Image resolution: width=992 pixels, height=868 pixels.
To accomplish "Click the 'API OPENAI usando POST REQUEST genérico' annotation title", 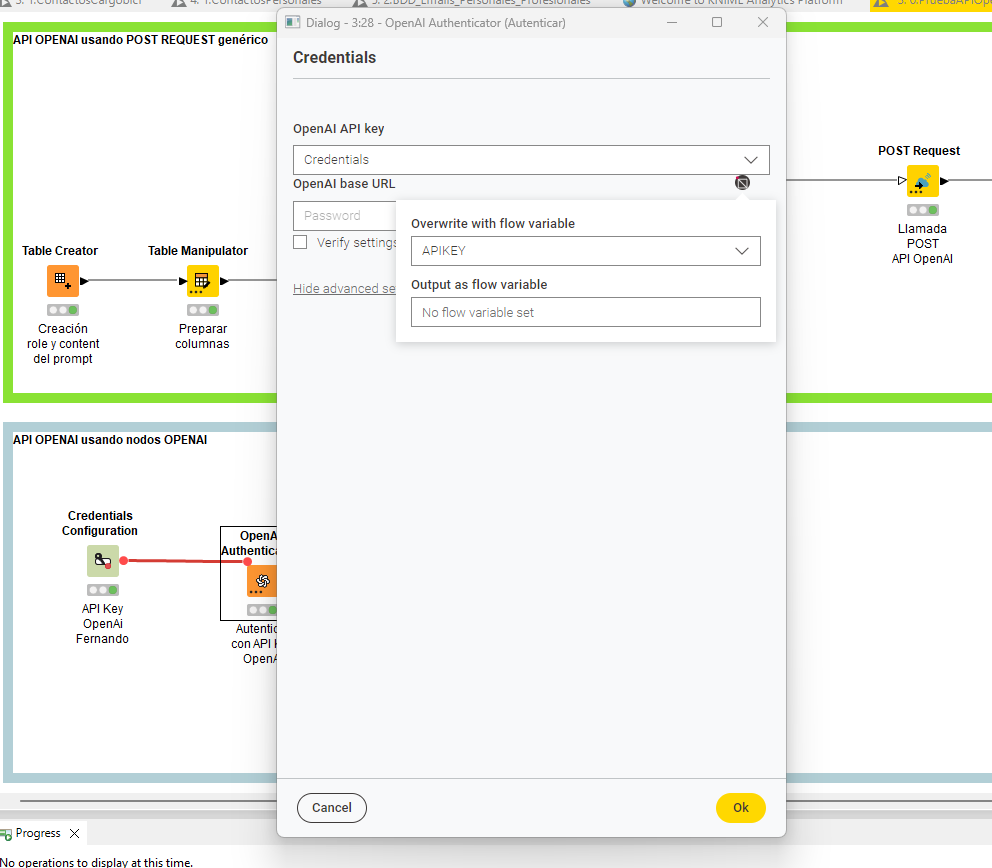I will 140,40.
